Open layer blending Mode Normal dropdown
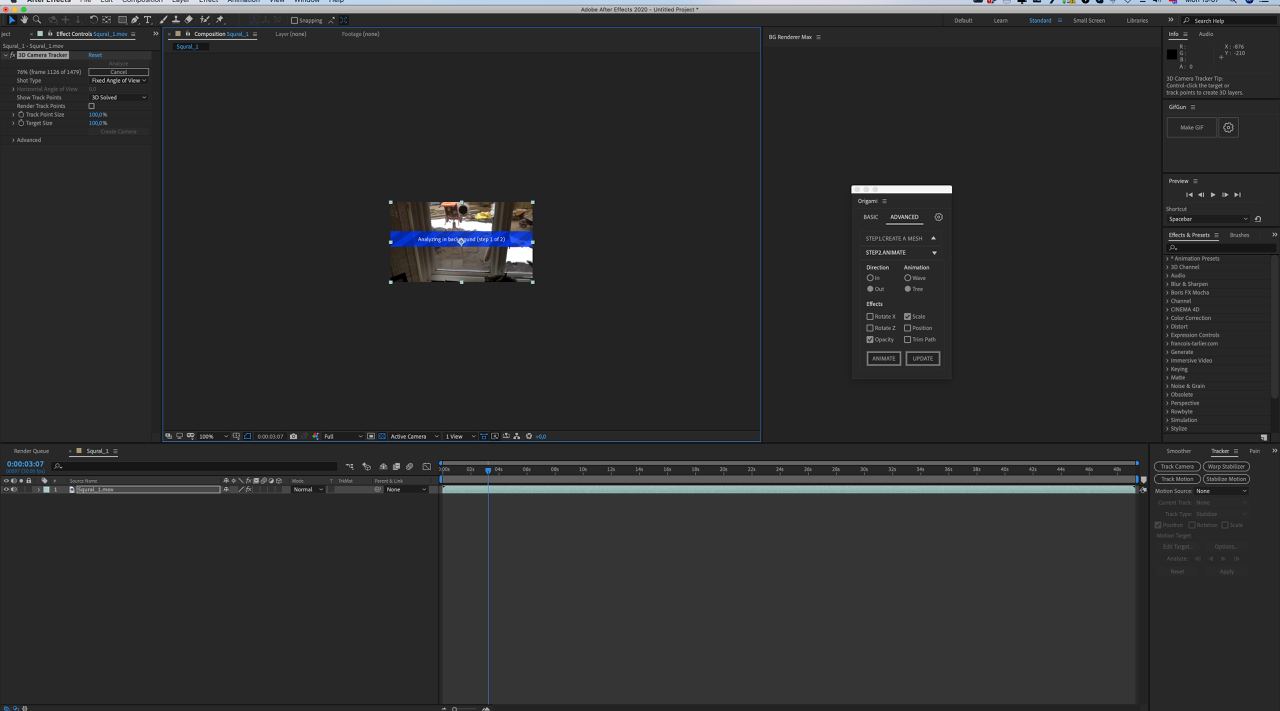The width and height of the screenshot is (1280, 711). coord(307,489)
